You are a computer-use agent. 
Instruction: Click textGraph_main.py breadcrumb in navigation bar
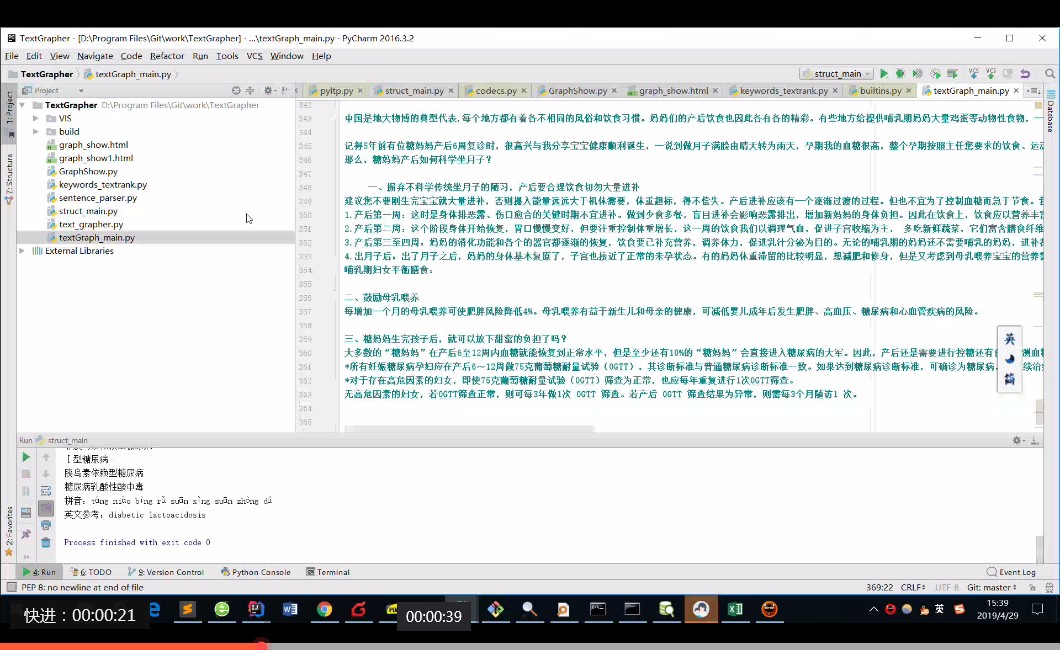(x=128, y=74)
